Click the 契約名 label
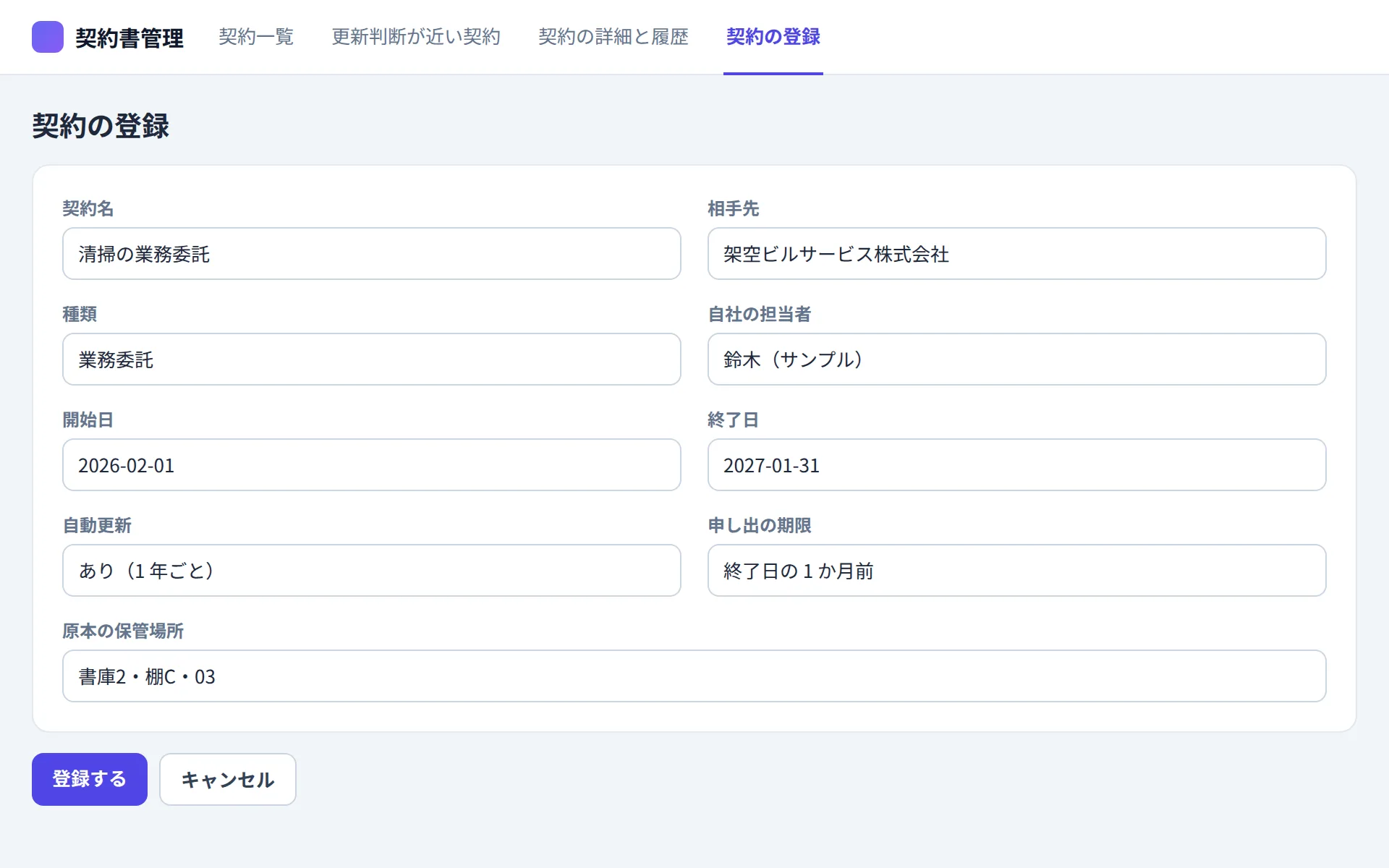 click(x=88, y=208)
